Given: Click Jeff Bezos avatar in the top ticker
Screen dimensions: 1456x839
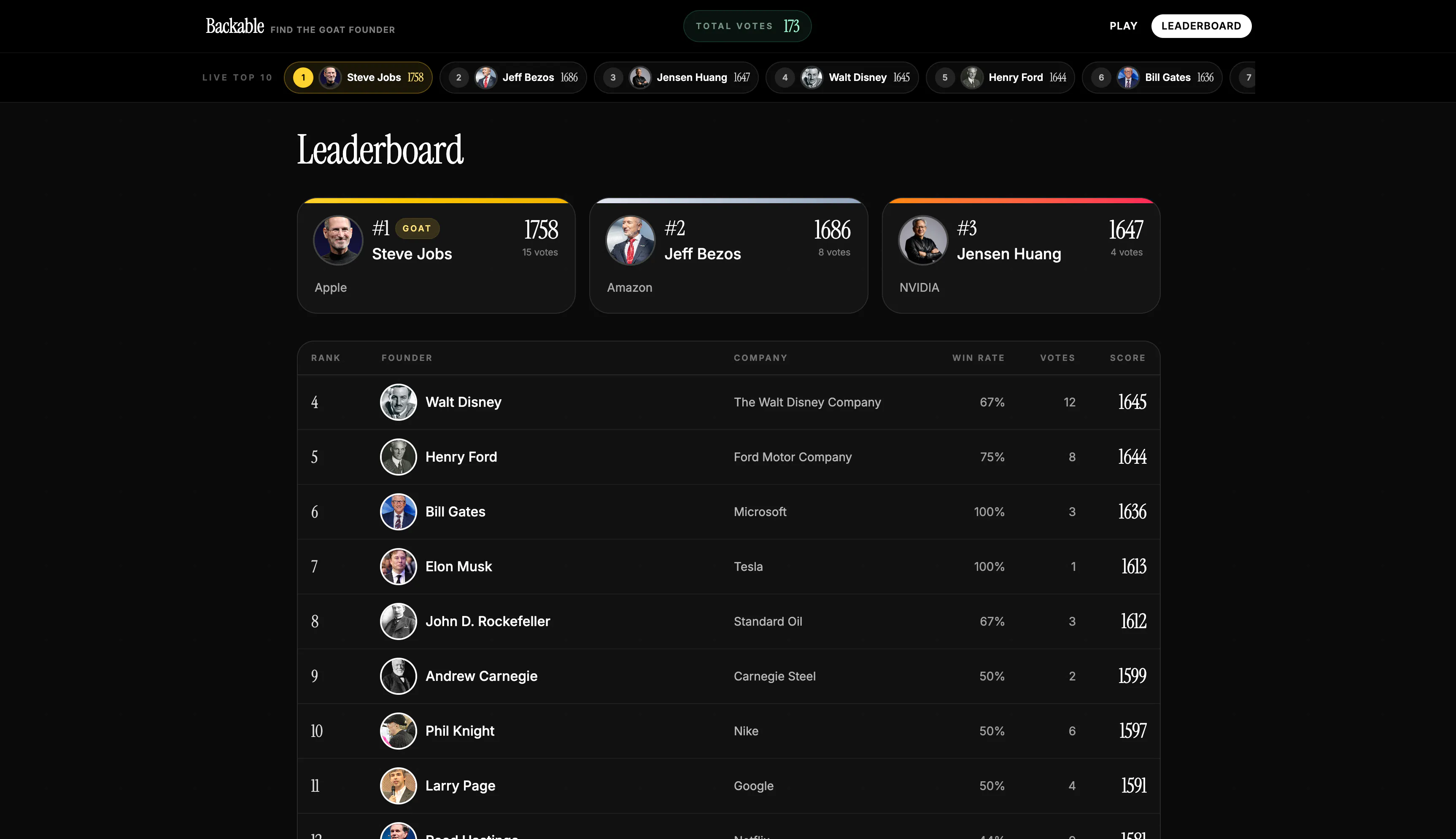Looking at the screenshot, I should (486, 77).
